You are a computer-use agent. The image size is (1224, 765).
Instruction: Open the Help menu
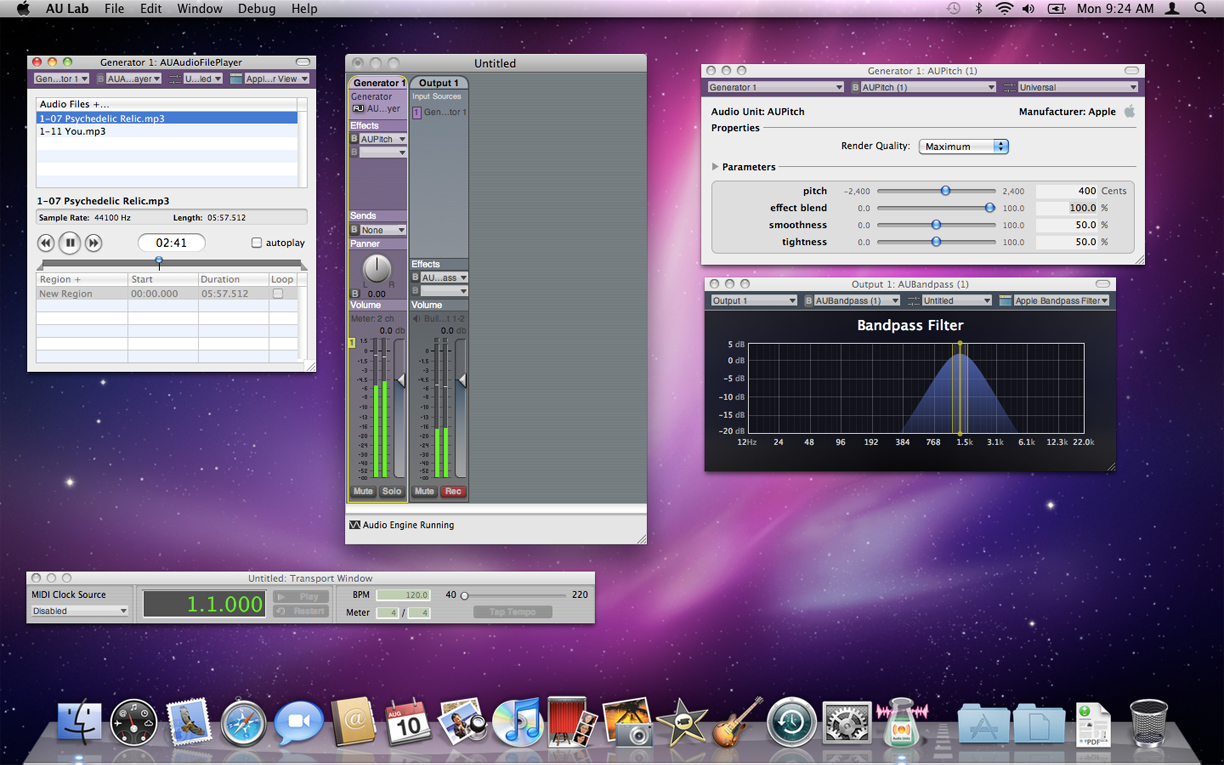pos(304,8)
